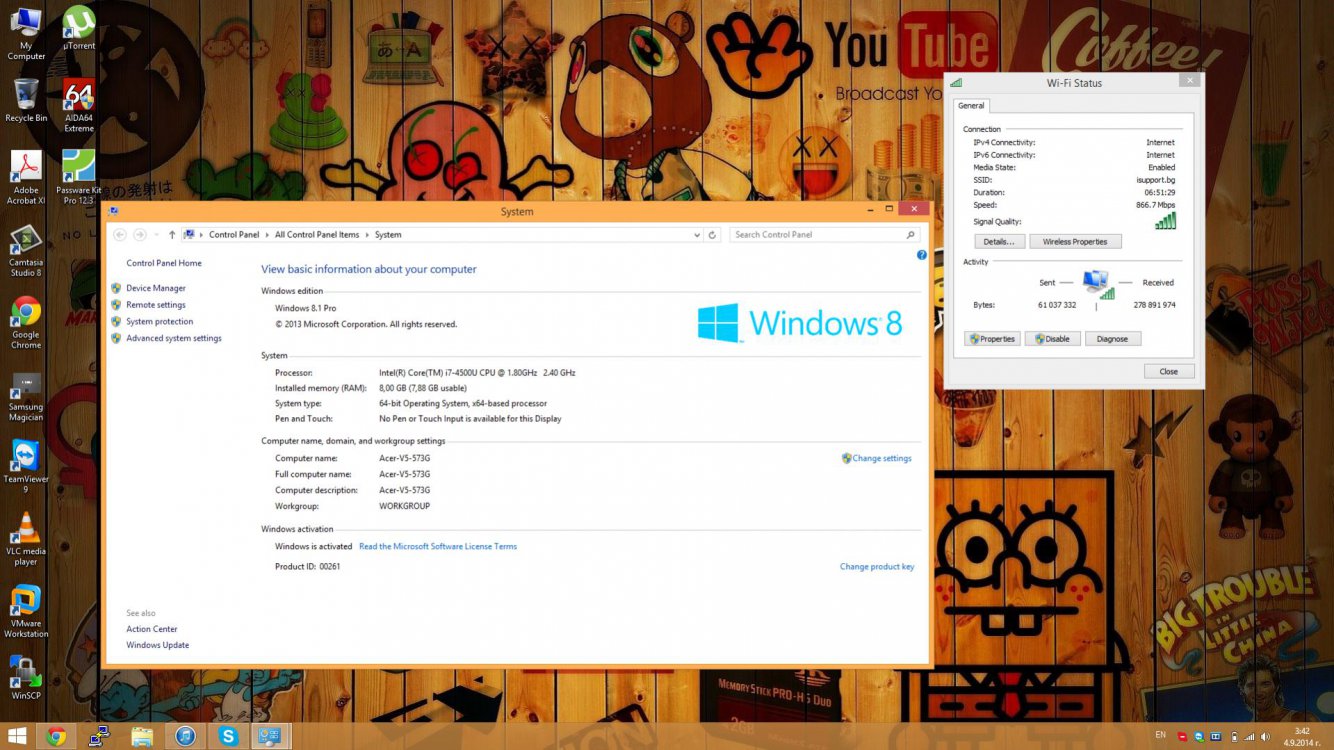Click the help question mark icon
The image size is (1334, 750).
click(x=921, y=255)
